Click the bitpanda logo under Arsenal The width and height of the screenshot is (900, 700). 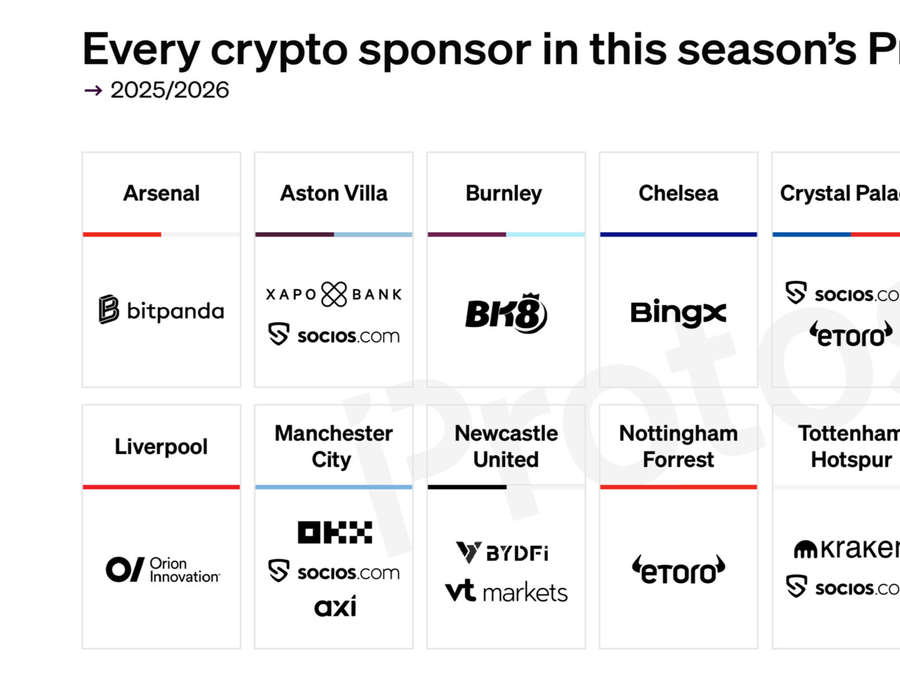click(161, 310)
